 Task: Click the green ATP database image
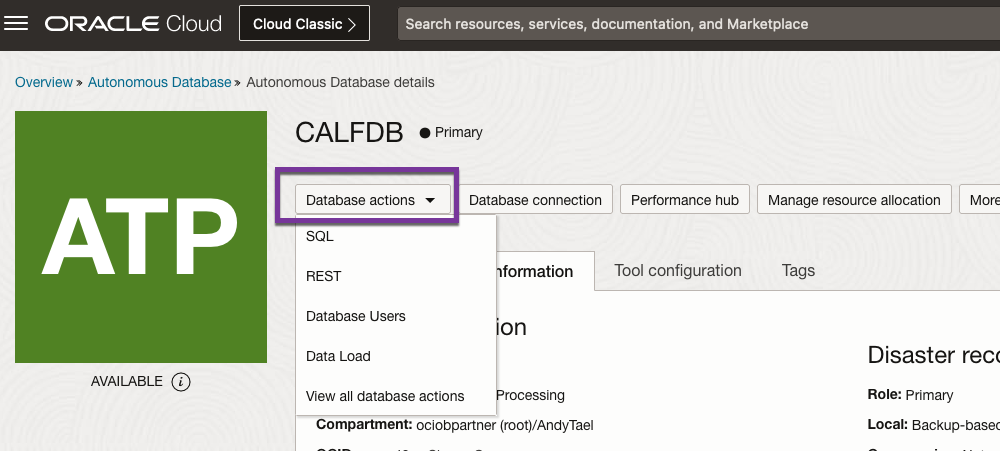[x=141, y=237]
